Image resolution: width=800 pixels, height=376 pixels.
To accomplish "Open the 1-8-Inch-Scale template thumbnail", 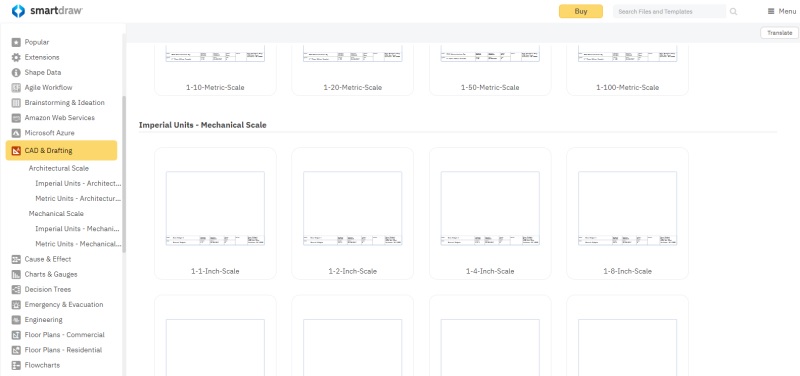I will tap(628, 208).
